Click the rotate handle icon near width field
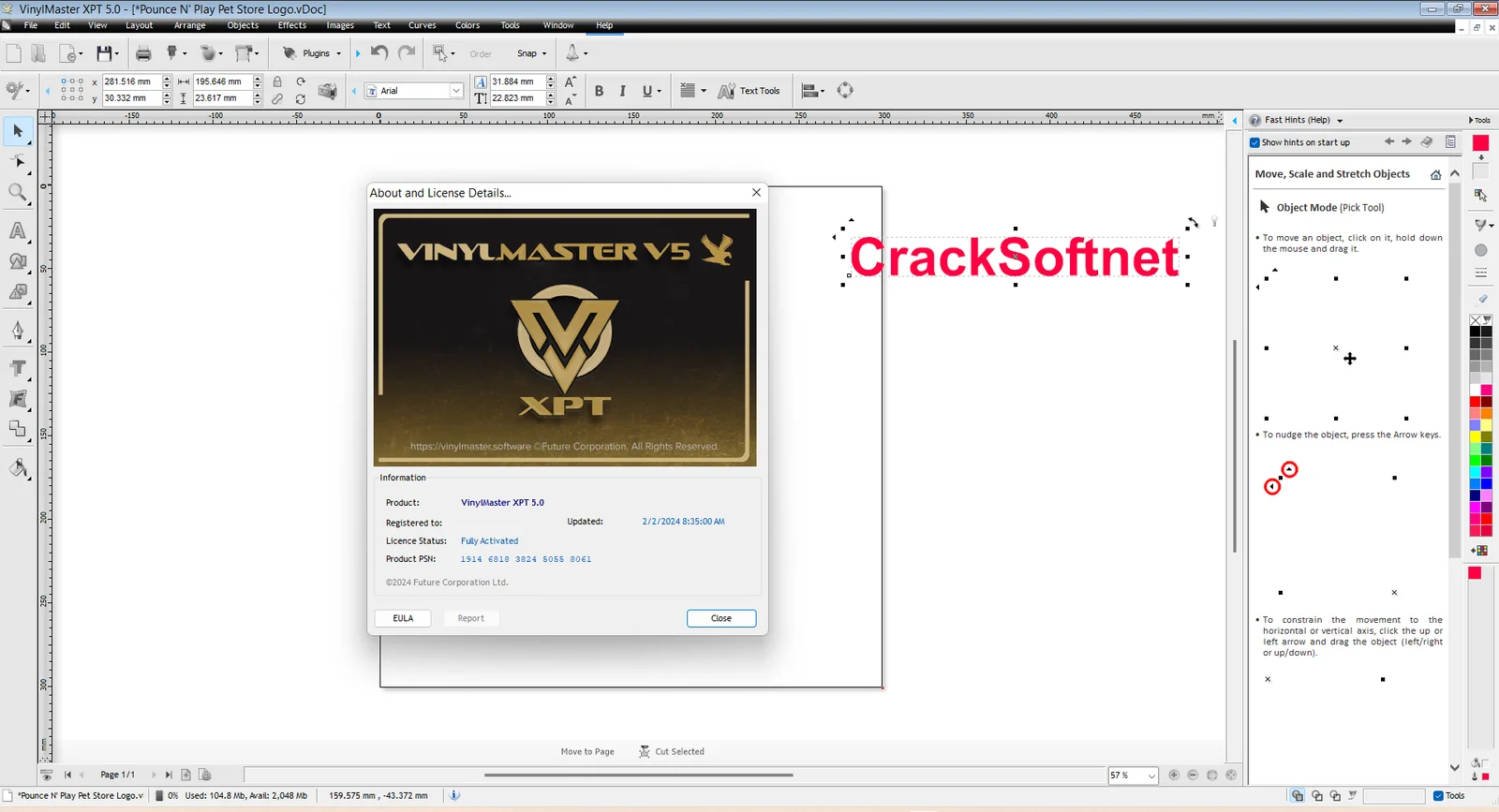Image resolution: width=1499 pixels, height=812 pixels. 301,81
